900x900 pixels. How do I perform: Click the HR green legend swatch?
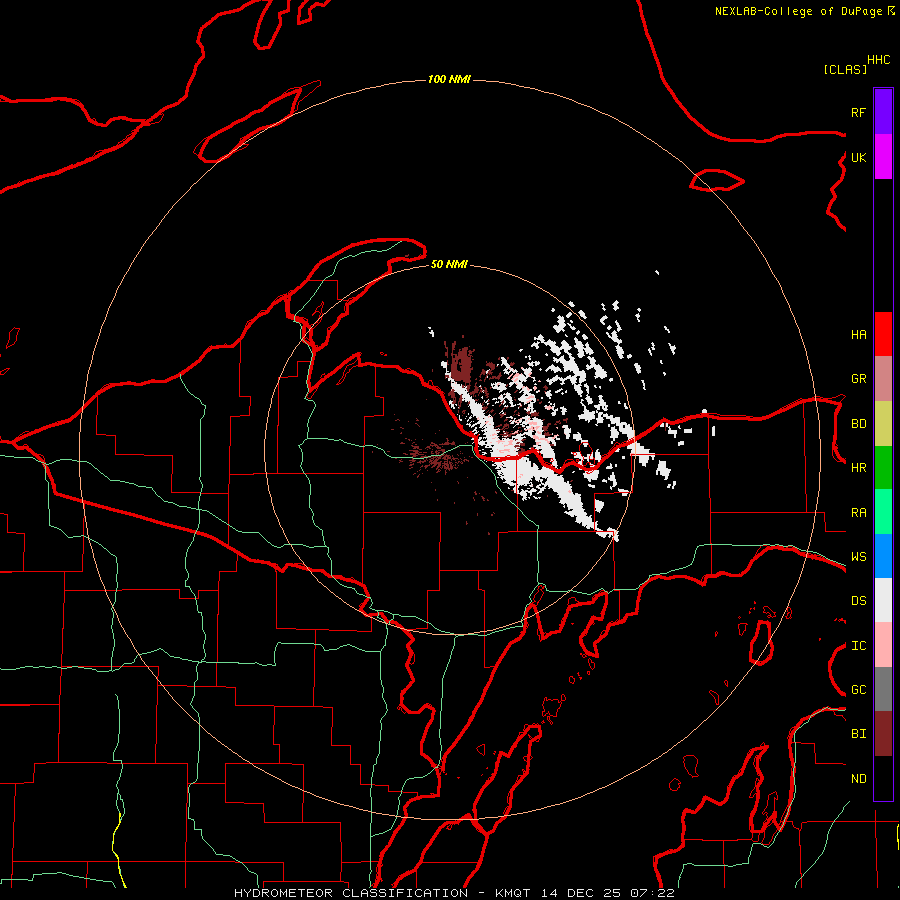tap(883, 467)
